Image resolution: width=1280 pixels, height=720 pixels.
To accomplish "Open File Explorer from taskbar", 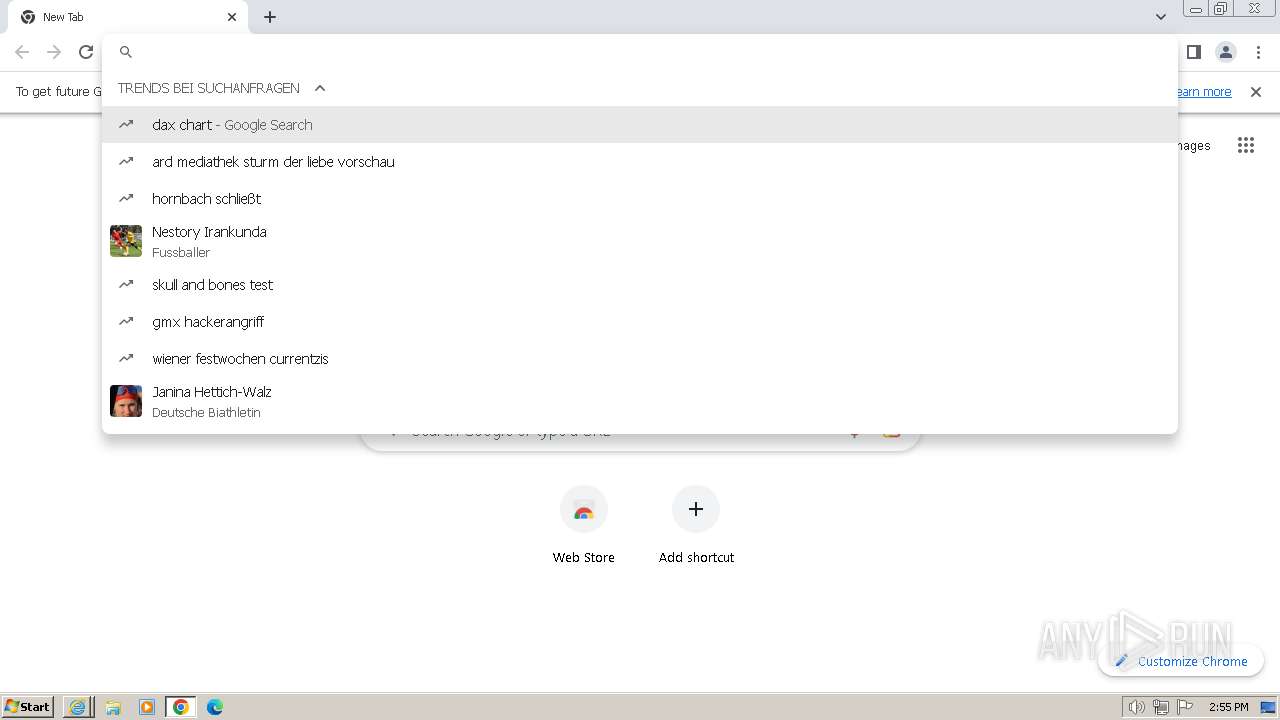I will (113, 707).
